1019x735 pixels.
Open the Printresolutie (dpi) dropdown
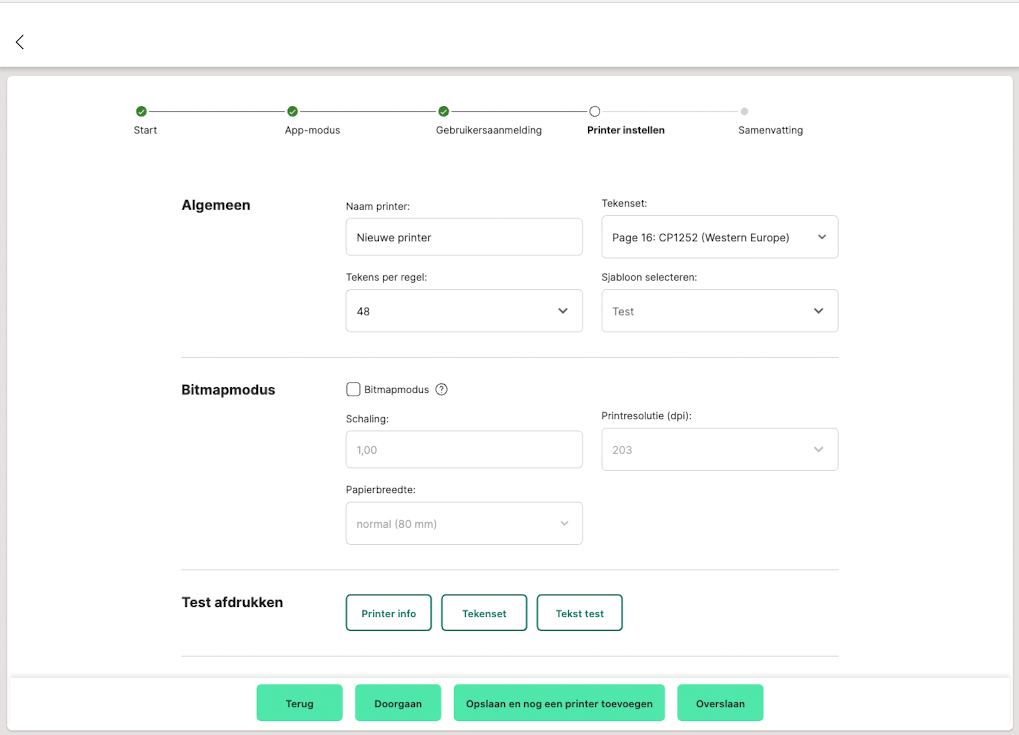719,450
